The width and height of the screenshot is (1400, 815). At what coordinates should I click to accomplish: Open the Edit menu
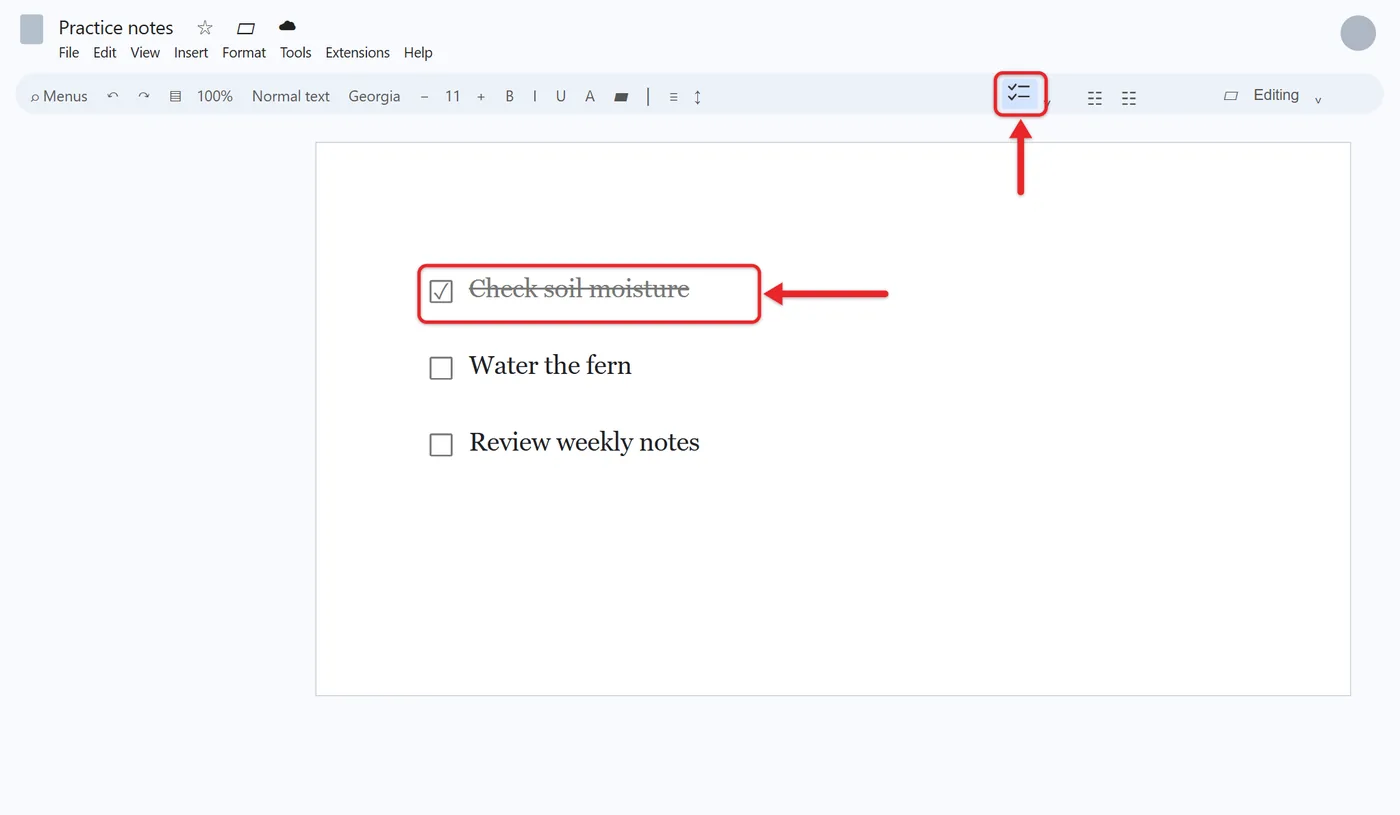pos(105,52)
